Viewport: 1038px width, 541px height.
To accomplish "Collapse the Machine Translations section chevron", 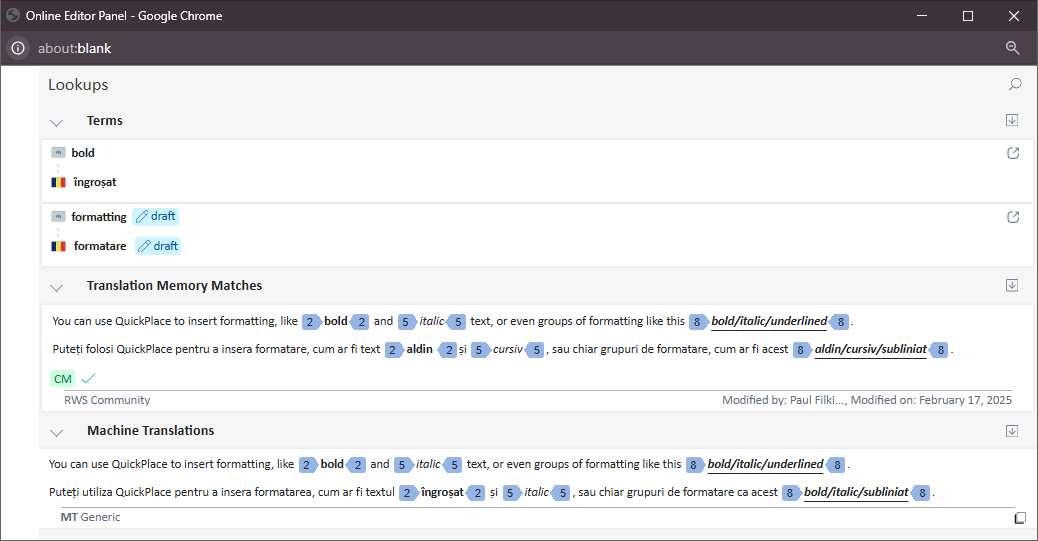I will pyautogui.click(x=57, y=432).
